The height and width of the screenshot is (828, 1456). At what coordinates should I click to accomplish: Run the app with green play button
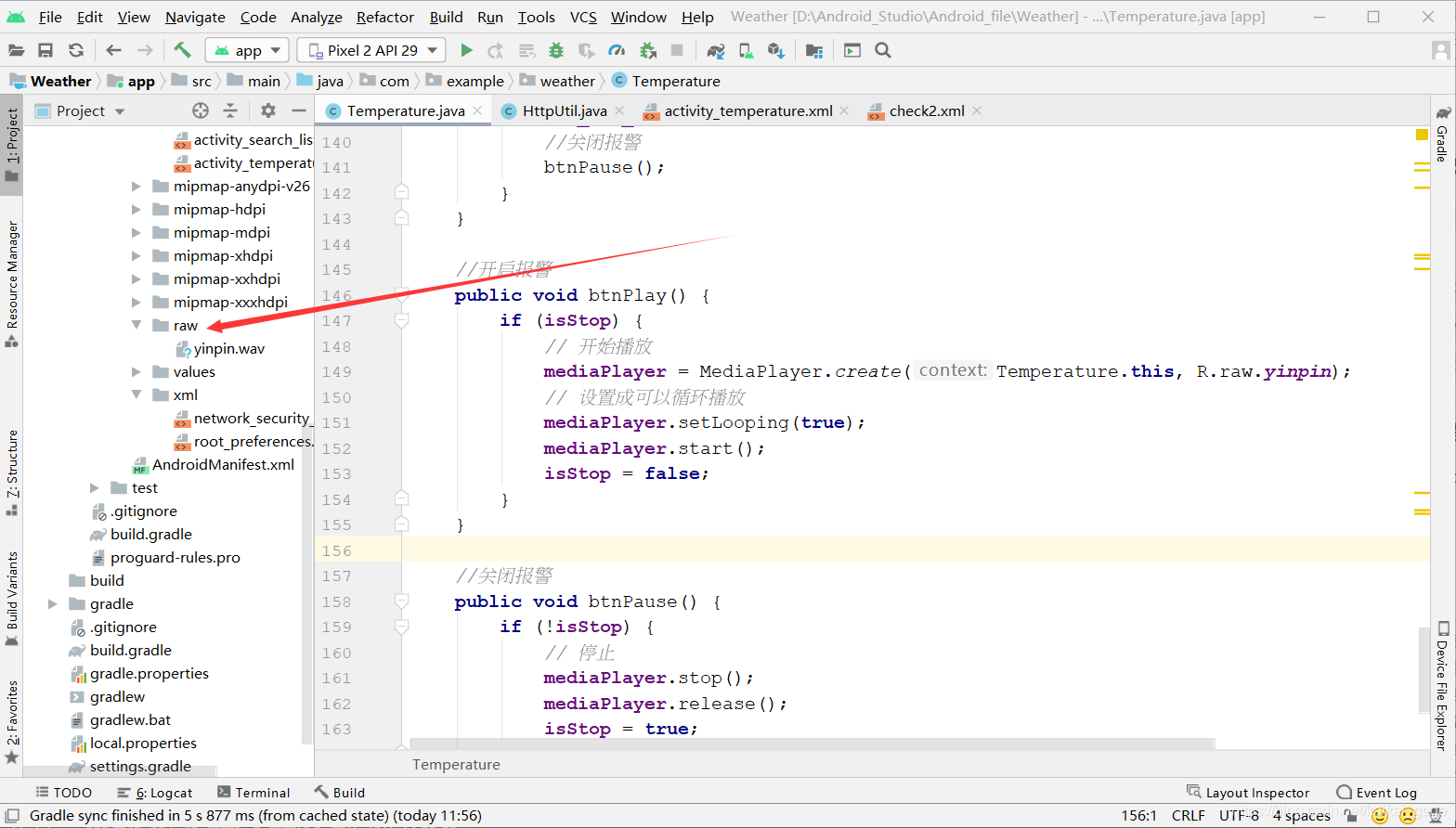point(467,50)
